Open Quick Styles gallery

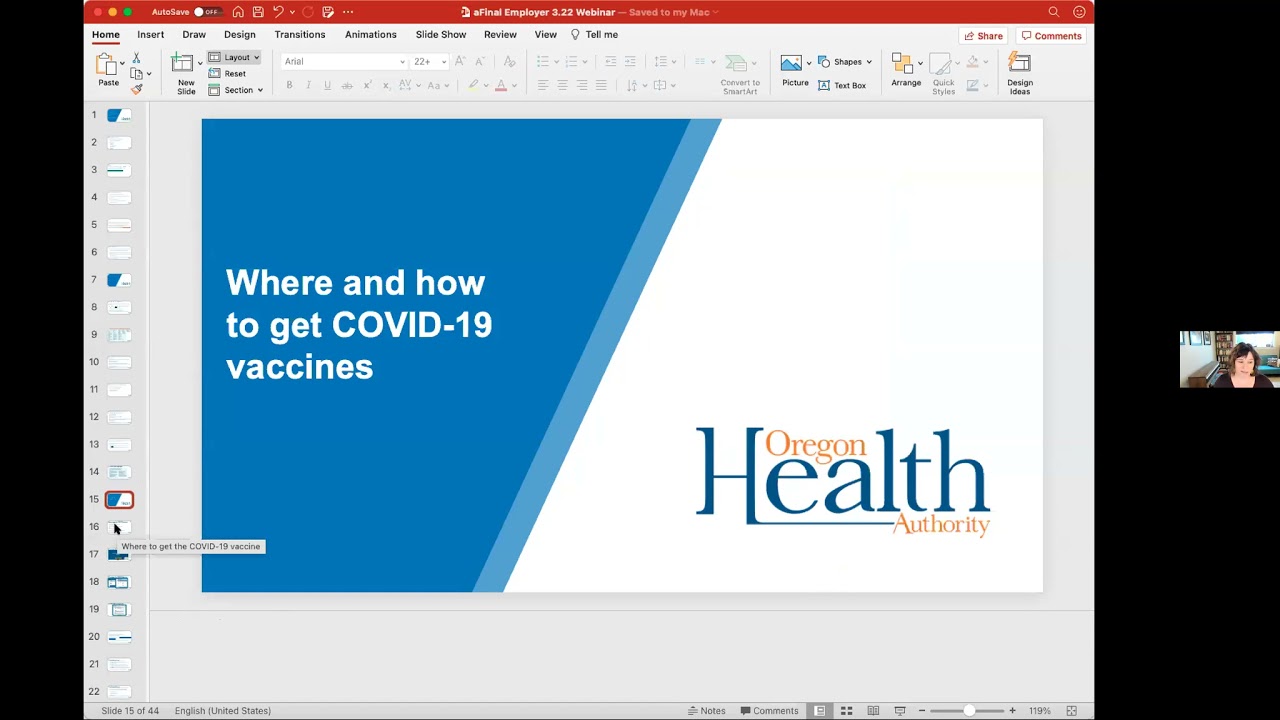tap(943, 75)
